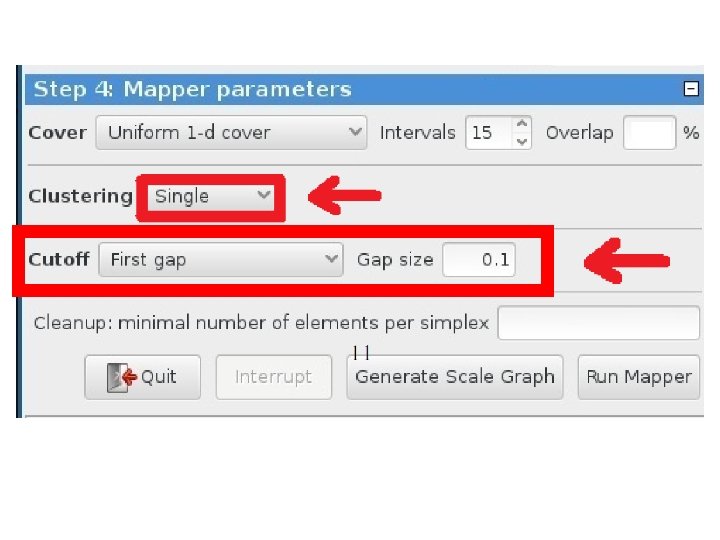The width and height of the screenshot is (720, 540).
Task: Focus the Overlap percentage field
Action: 648,132
